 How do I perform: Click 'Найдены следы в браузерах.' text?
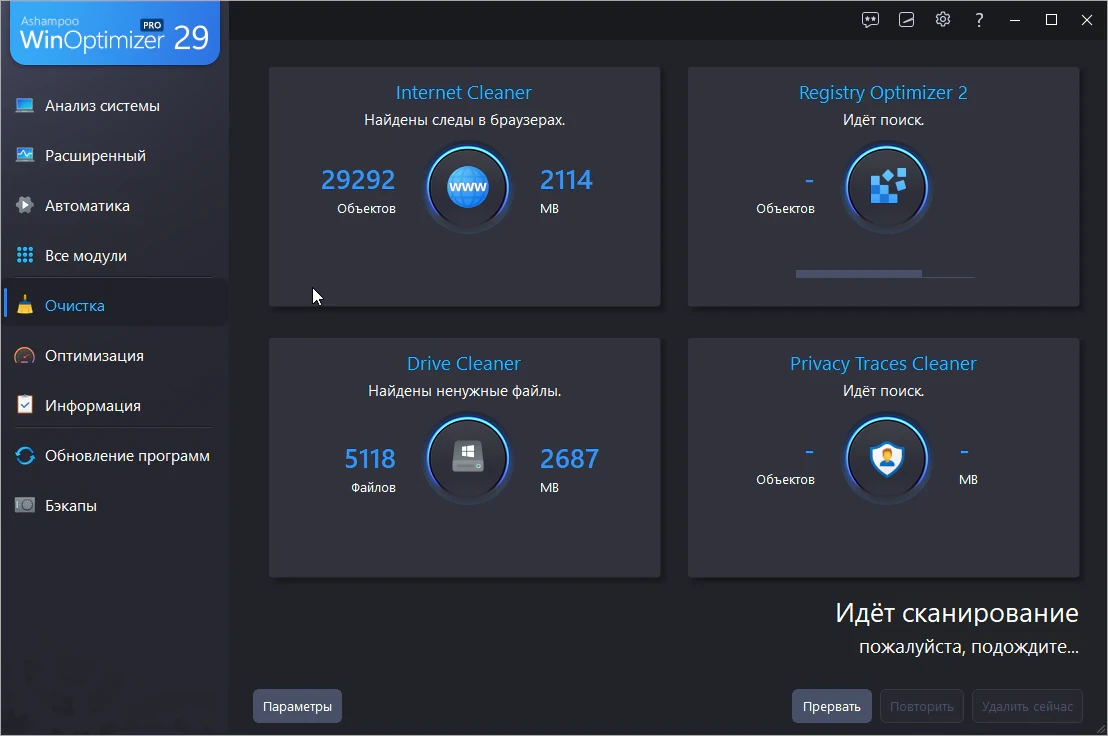click(x=464, y=120)
